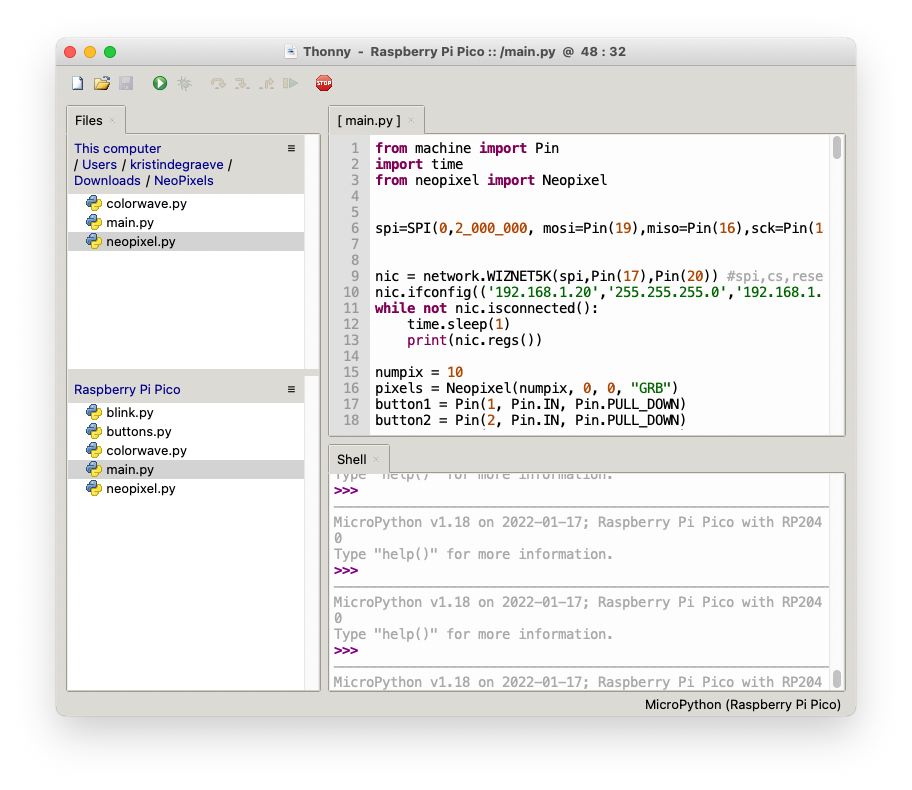Click the window title 'Thonny - Raspberry Pi Pico'
Image resolution: width=912 pixels, height=790 pixels.
(x=464, y=52)
